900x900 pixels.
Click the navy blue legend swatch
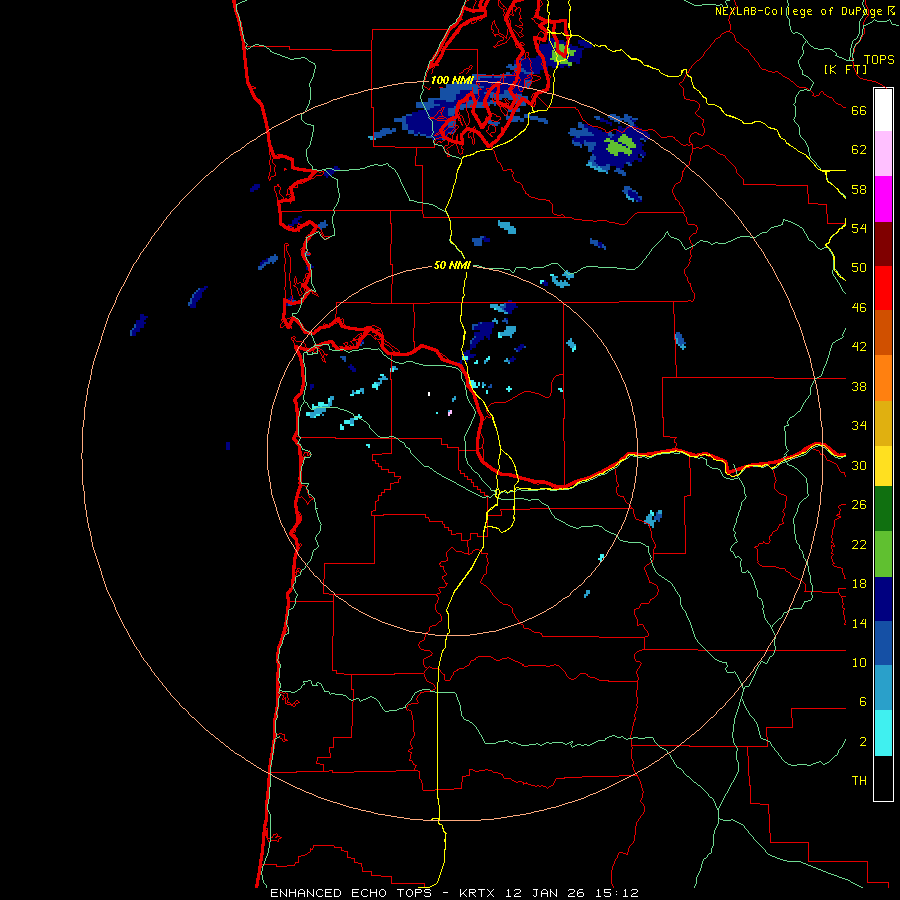[883, 599]
